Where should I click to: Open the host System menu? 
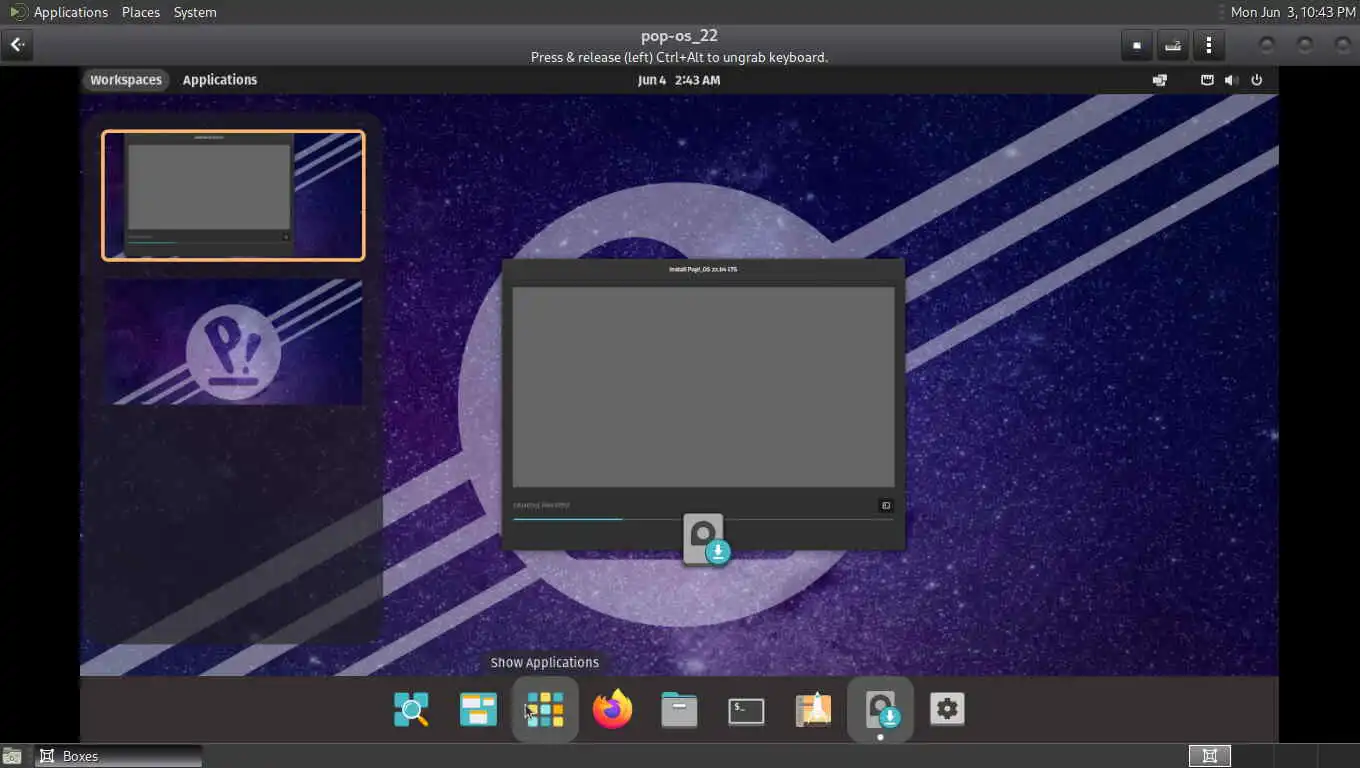tap(195, 12)
